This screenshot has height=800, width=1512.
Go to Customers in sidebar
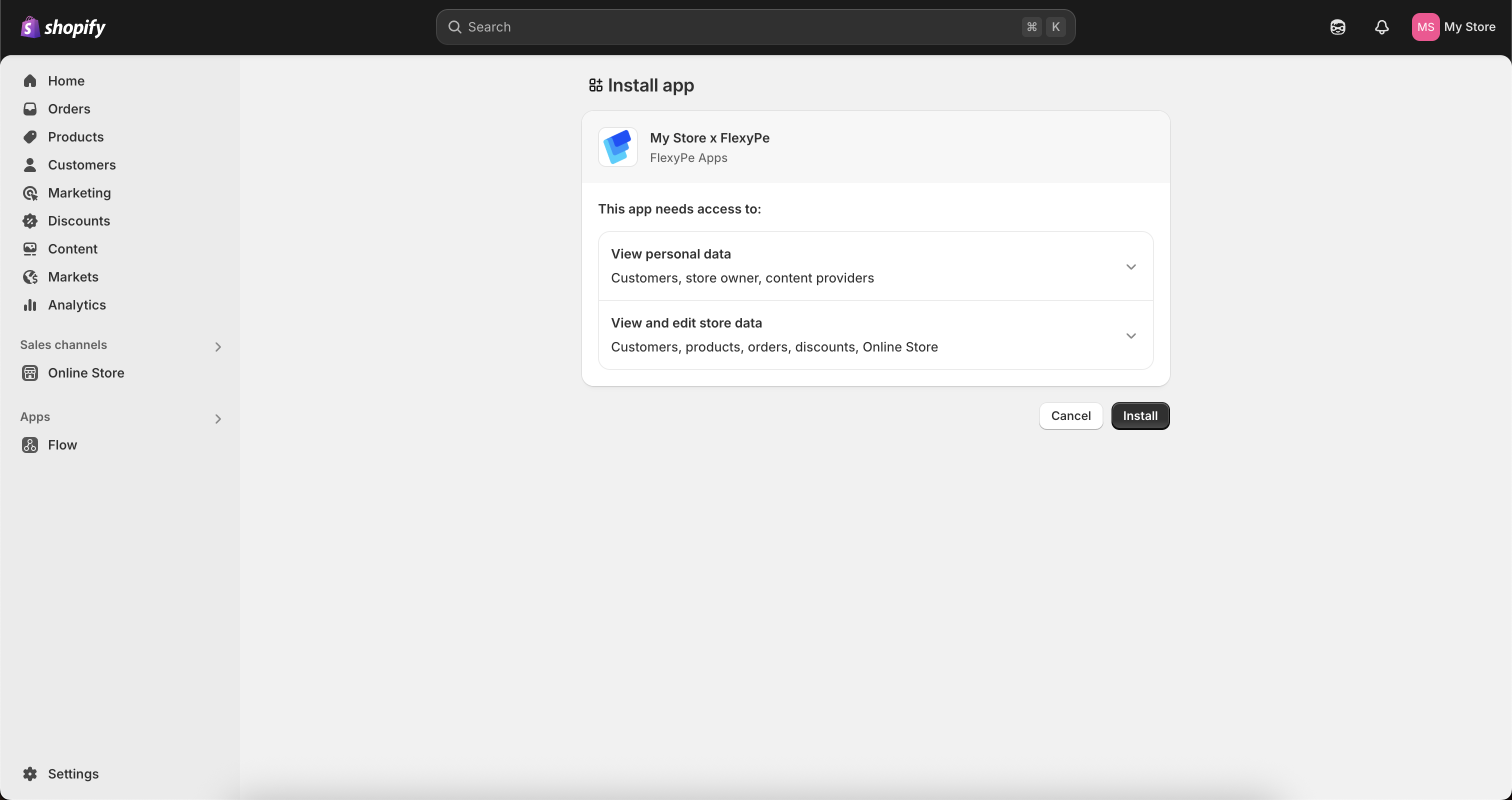coord(81,165)
